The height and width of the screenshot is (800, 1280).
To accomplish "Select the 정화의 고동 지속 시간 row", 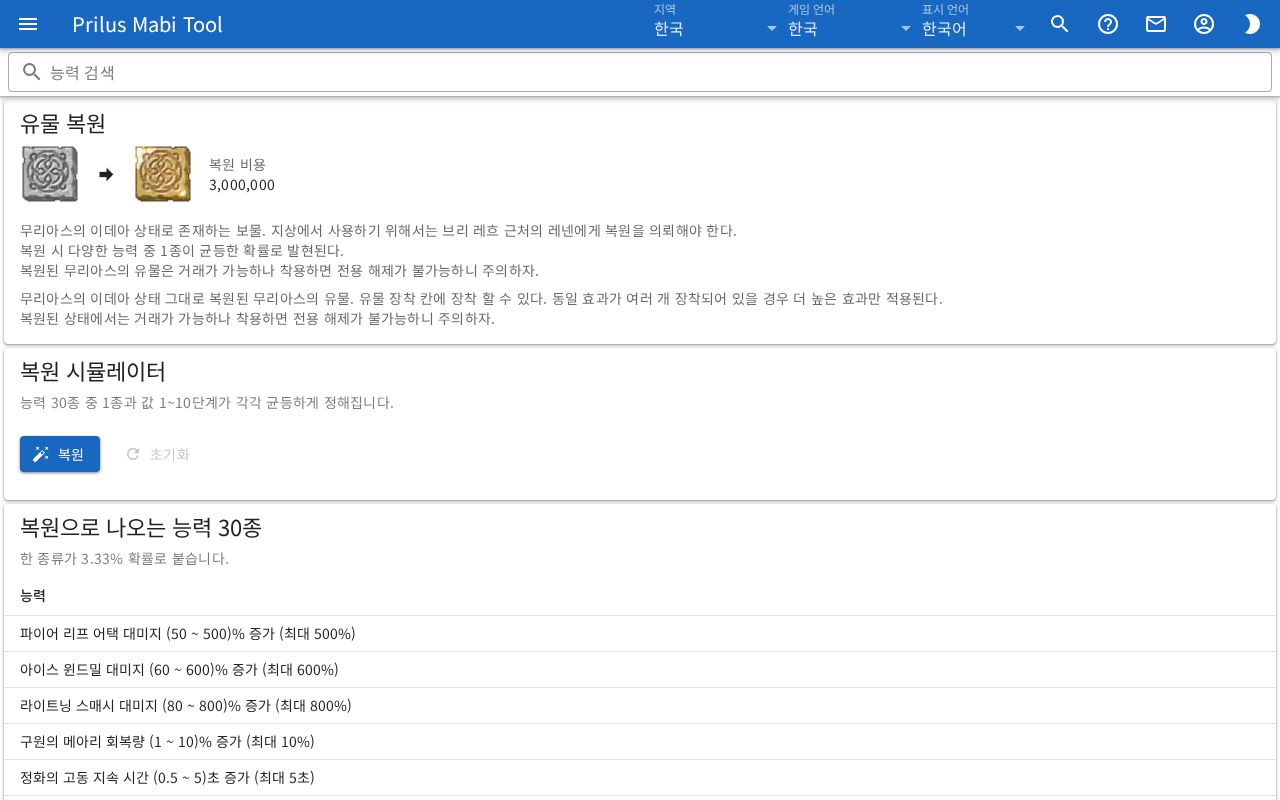I will coord(640,778).
